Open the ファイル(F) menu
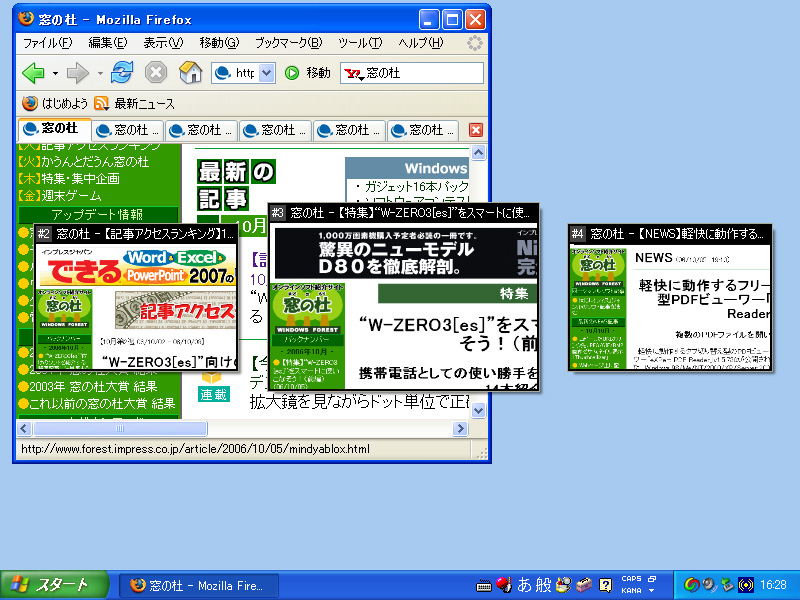Screen dimensions: 800x600 pyautogui.click(x=47, y=43)
